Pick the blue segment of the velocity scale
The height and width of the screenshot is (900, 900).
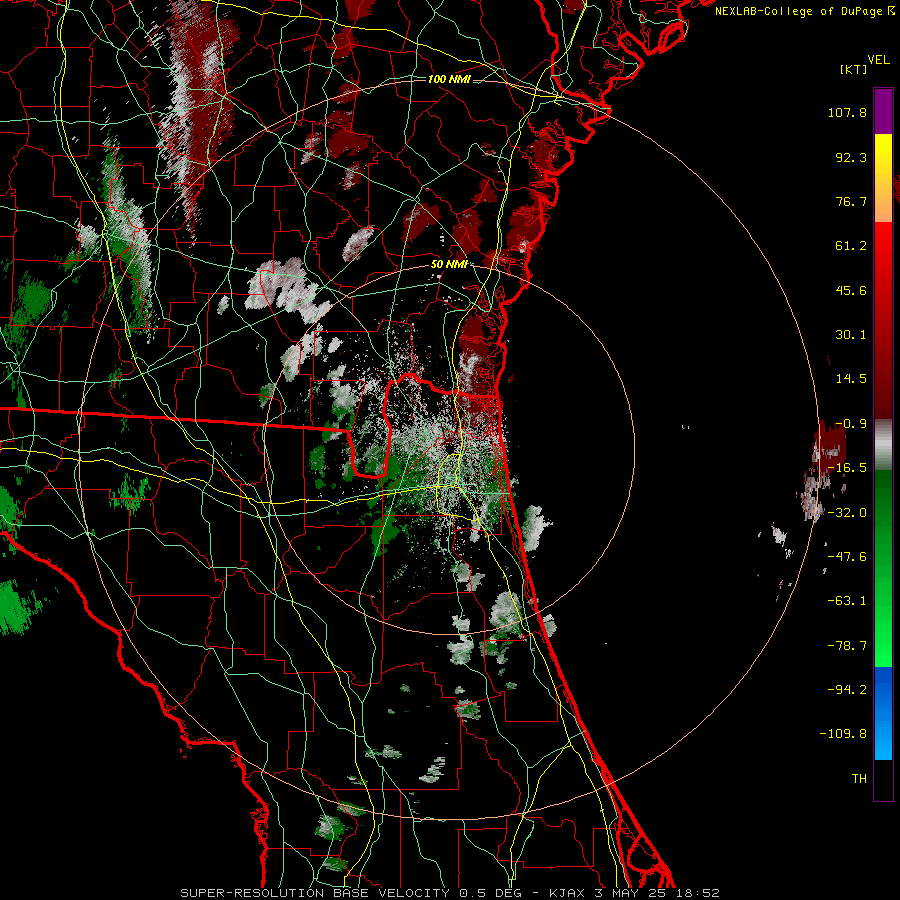click(883, 713)
